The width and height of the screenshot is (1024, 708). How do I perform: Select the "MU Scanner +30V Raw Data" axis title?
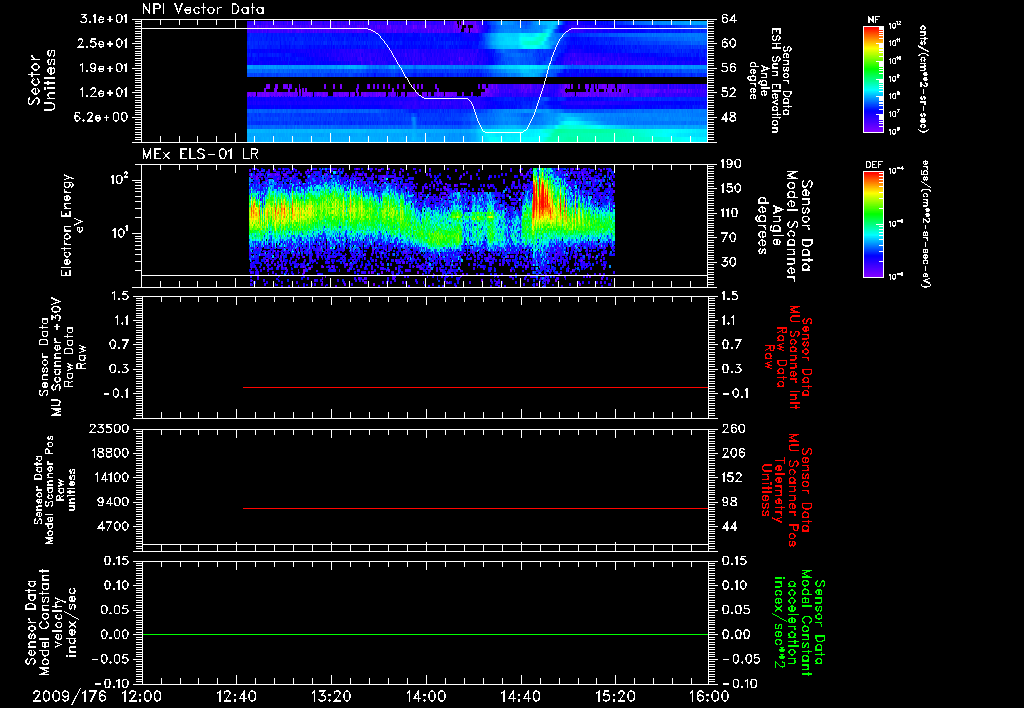coord(62,358)
